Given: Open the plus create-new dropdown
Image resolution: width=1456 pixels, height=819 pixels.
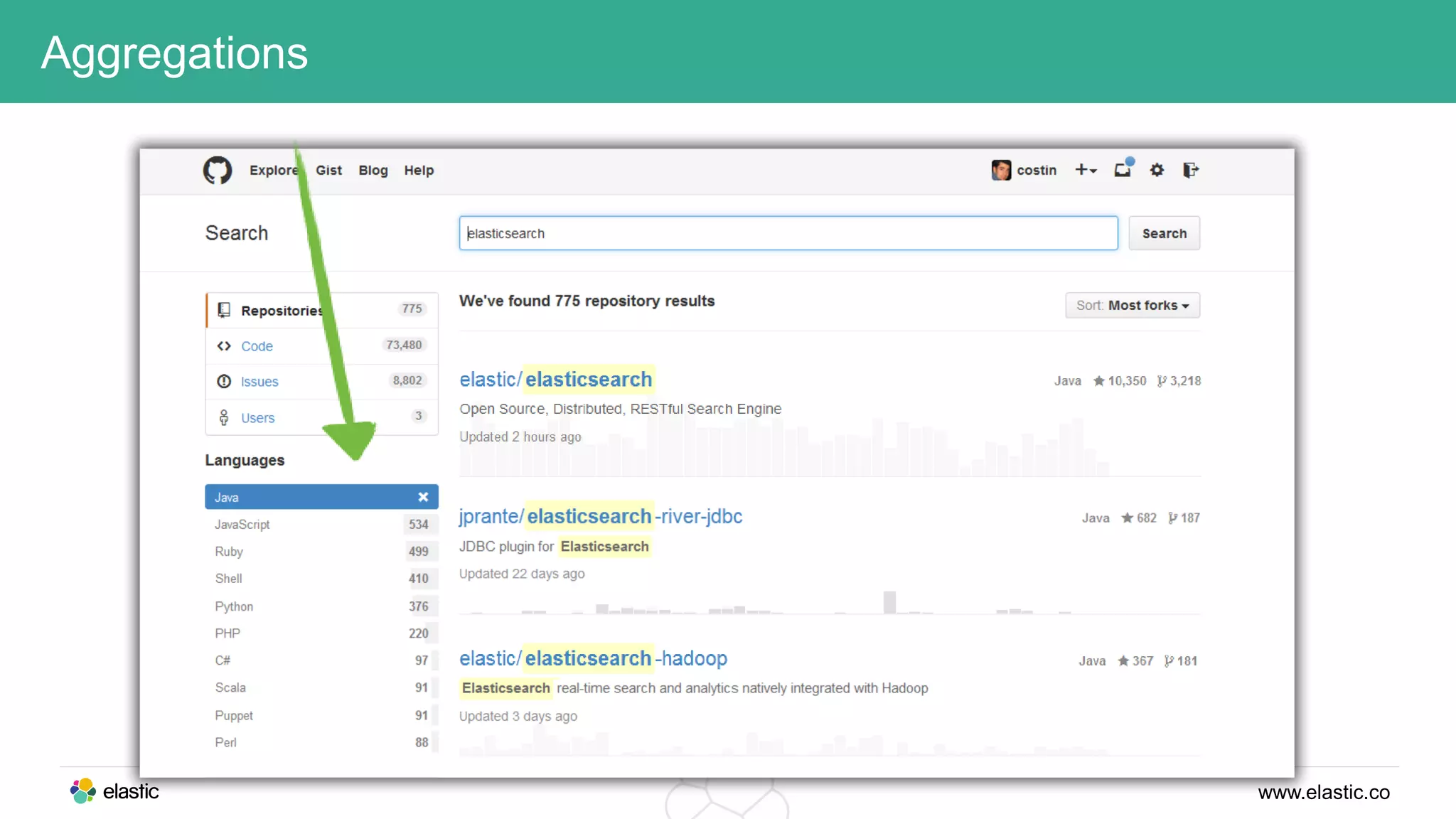Looking at the screenshot, I should [x=1086, y=170].
